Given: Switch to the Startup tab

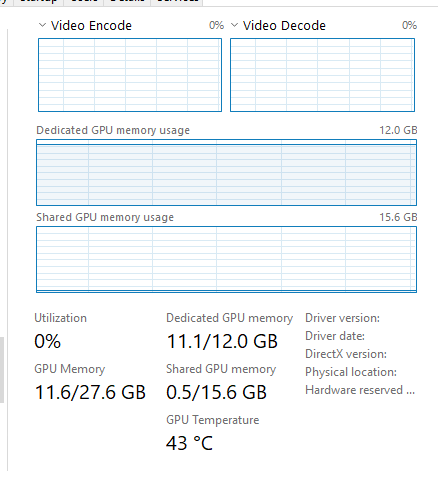Looking at the screenshot, I should point(38,2).
